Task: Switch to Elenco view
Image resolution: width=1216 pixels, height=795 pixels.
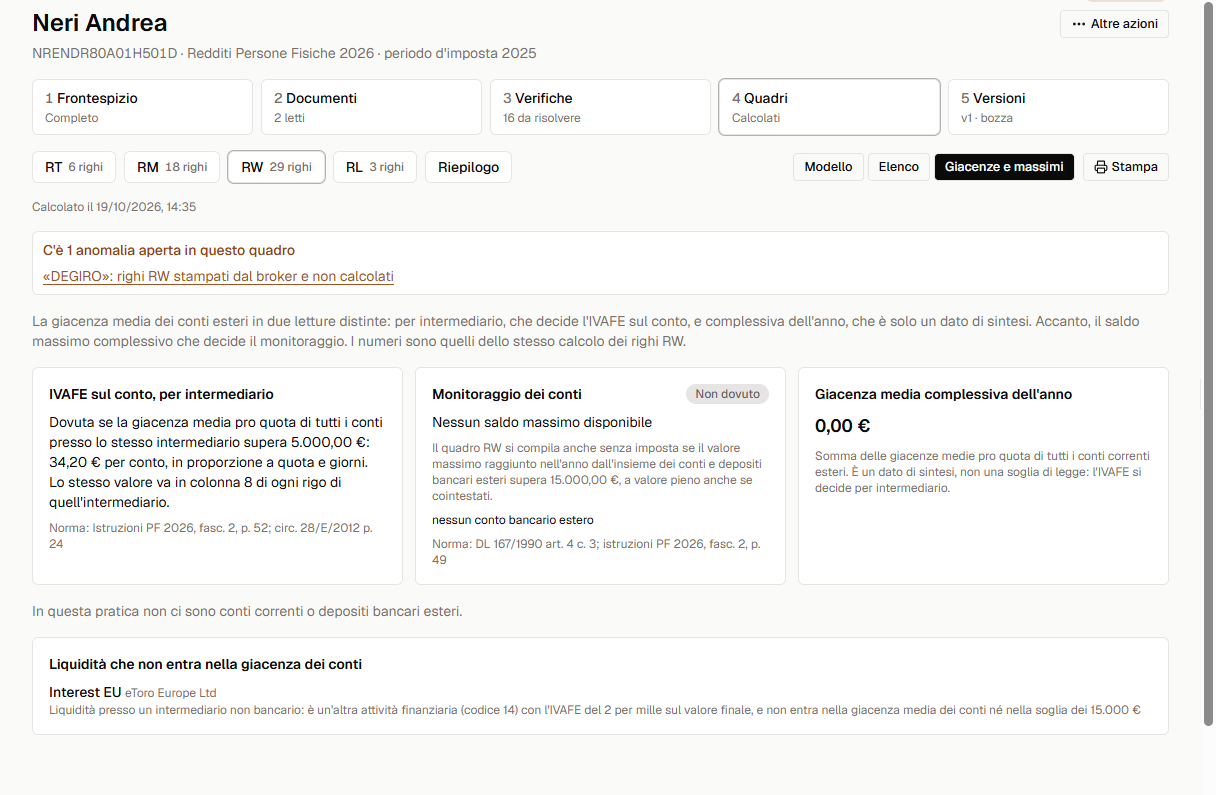Action: click(899, 167)
